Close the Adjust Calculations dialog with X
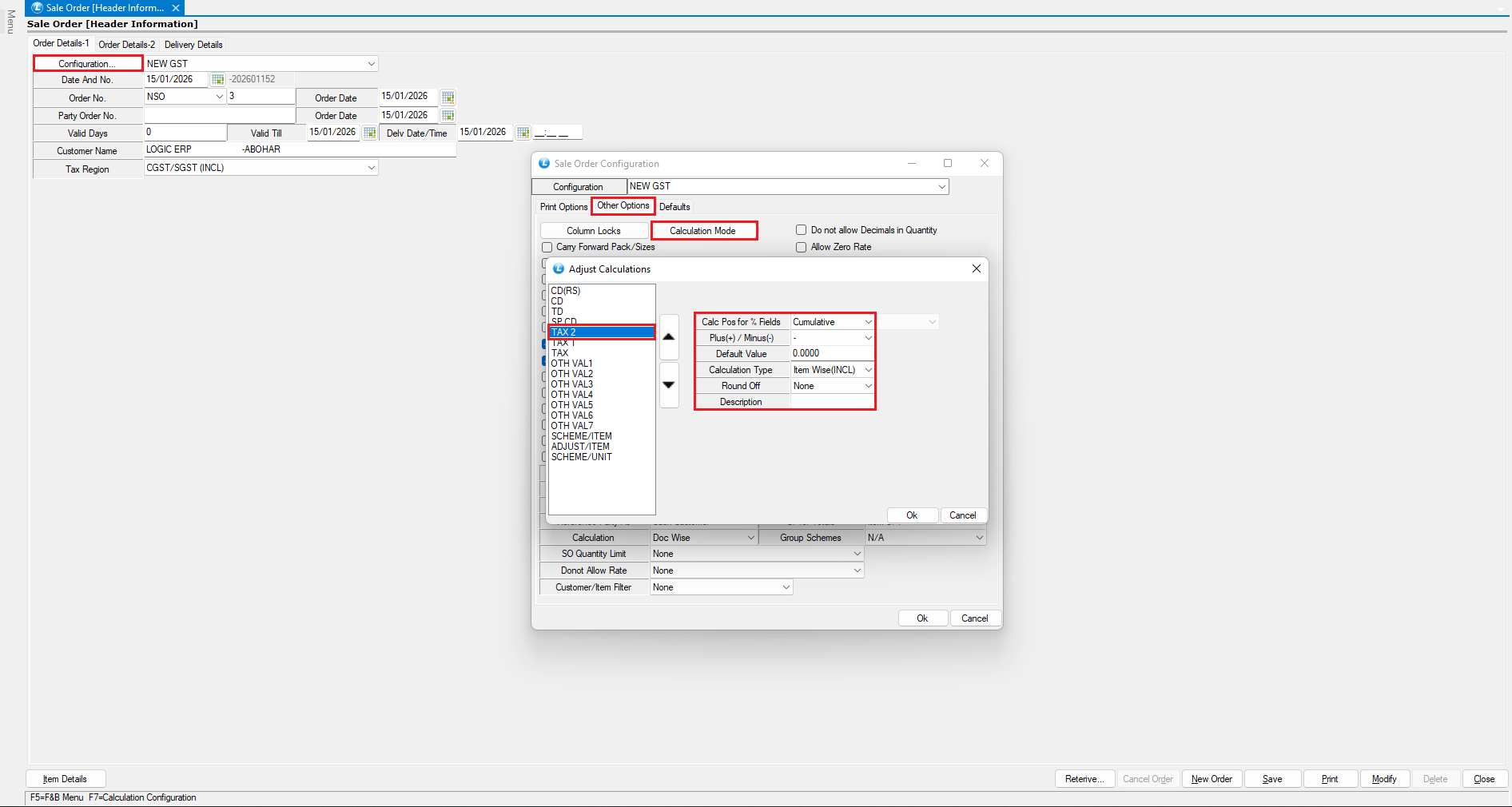Viewport: 1512px width, 807px height. coord(976,269)
